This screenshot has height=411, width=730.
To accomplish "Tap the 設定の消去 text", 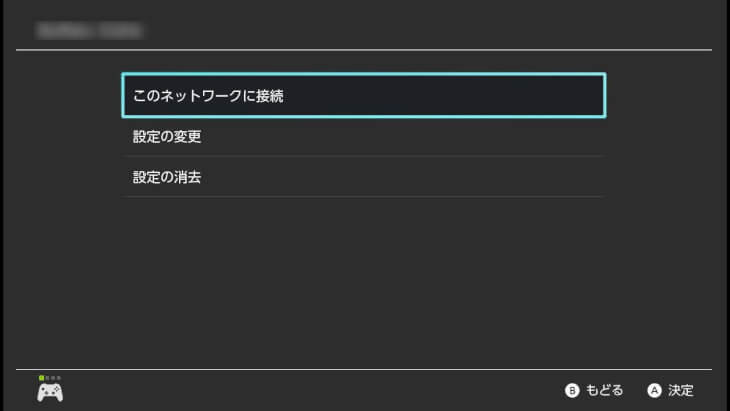I will (167, 177).
